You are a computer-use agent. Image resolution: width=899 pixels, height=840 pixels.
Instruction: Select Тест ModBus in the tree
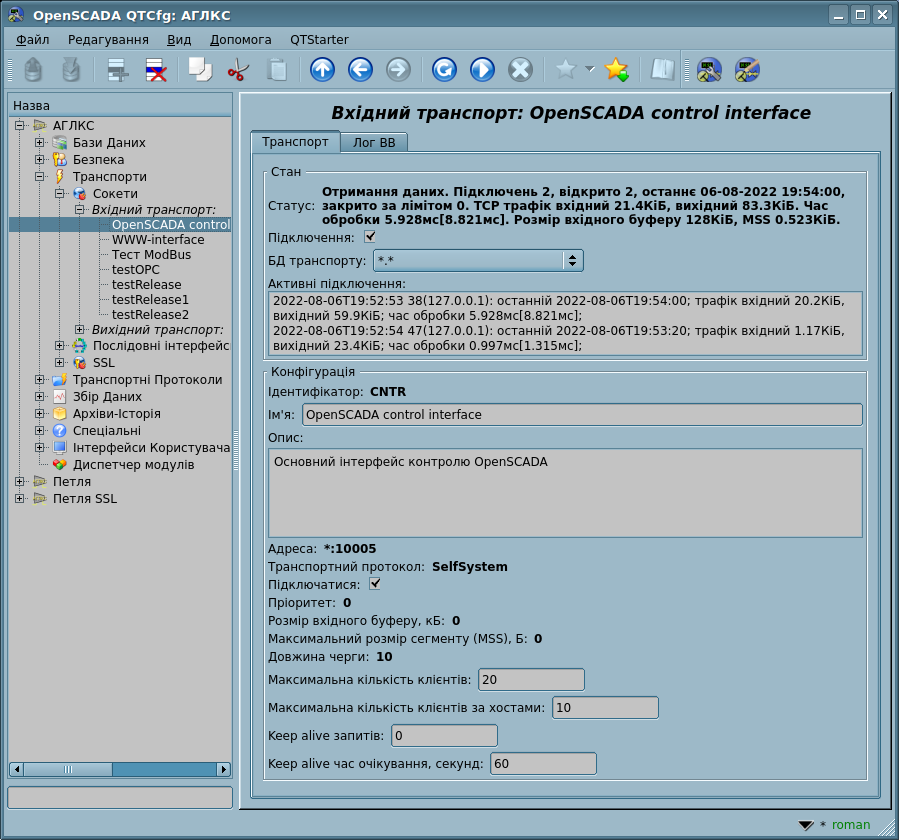[151, 255]
